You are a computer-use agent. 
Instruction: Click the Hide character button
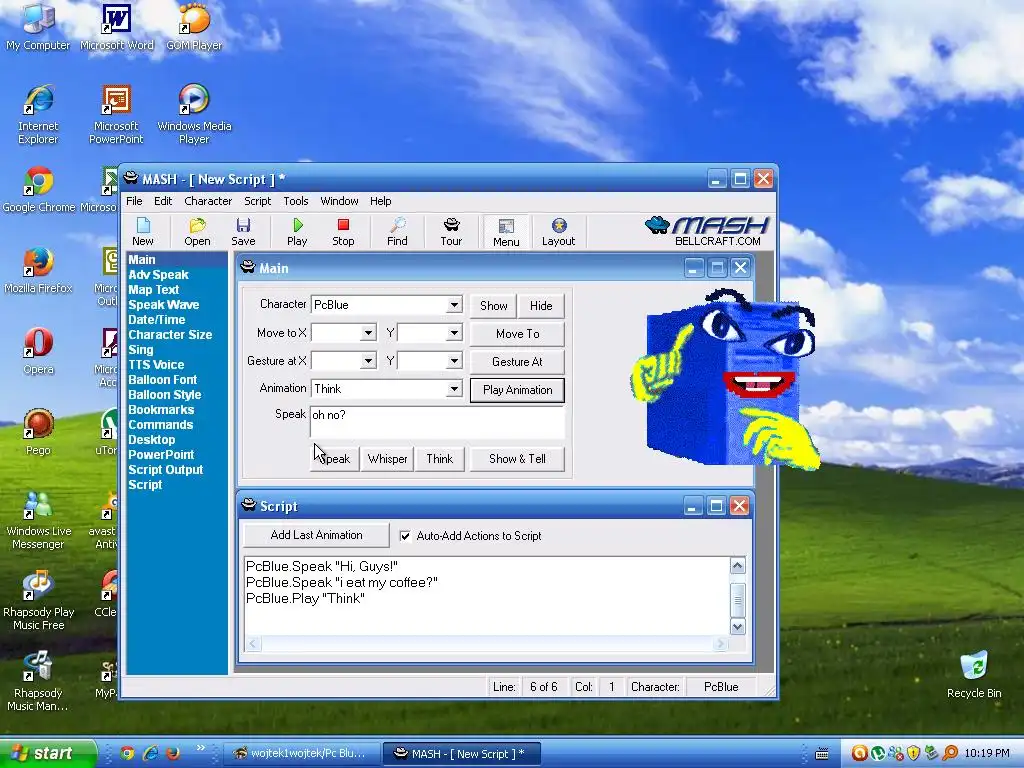click(x=541, y=306)
